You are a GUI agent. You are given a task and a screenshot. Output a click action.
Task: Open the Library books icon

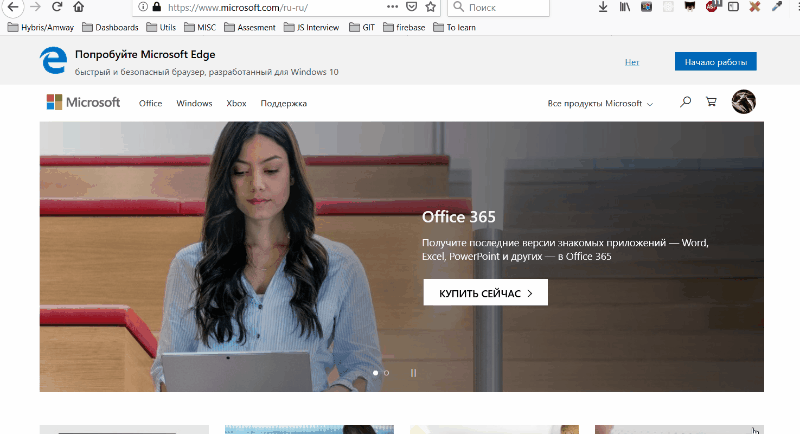(x=624, y=7)
